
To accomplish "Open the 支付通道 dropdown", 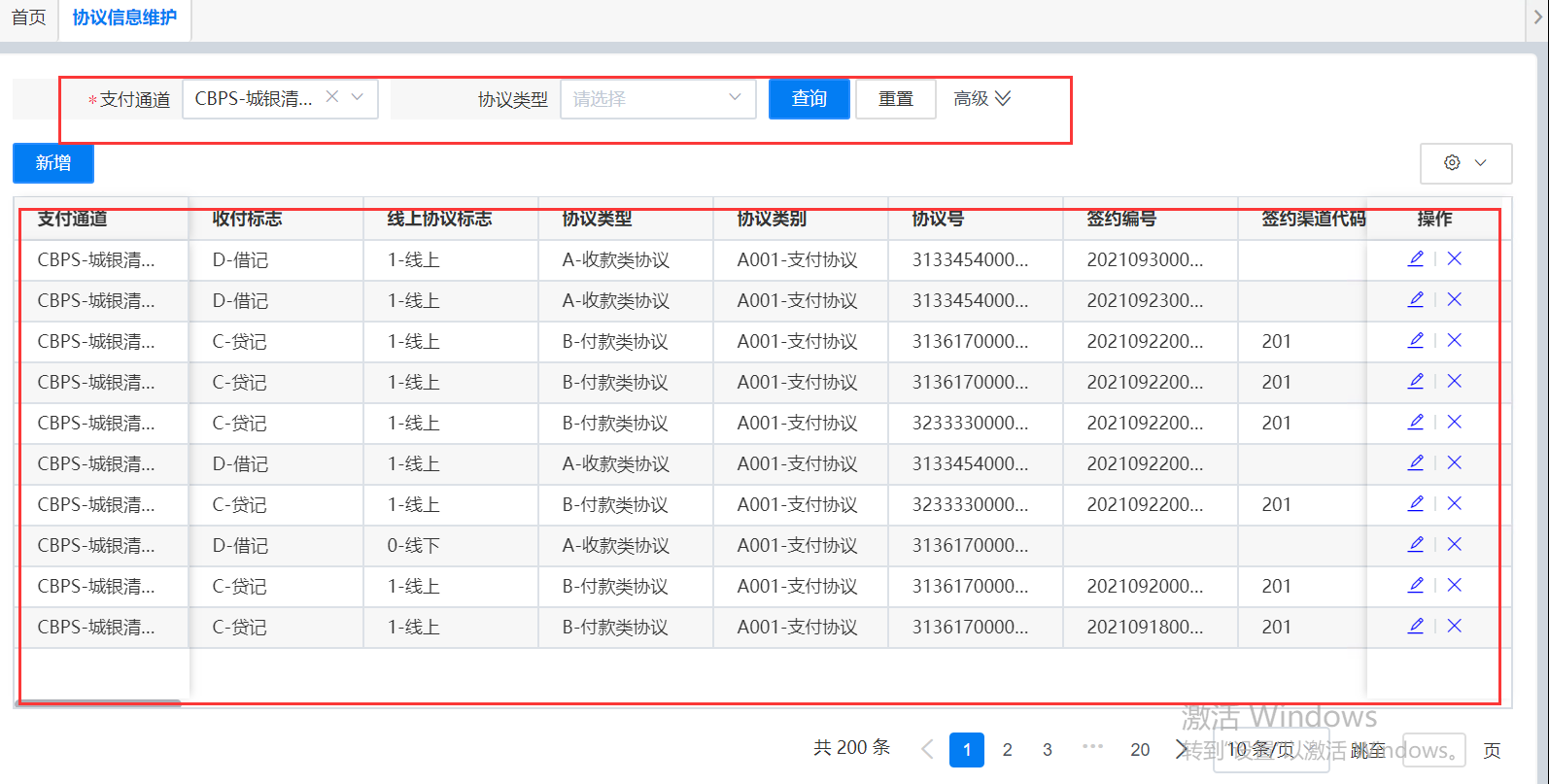I will [280, 98].
